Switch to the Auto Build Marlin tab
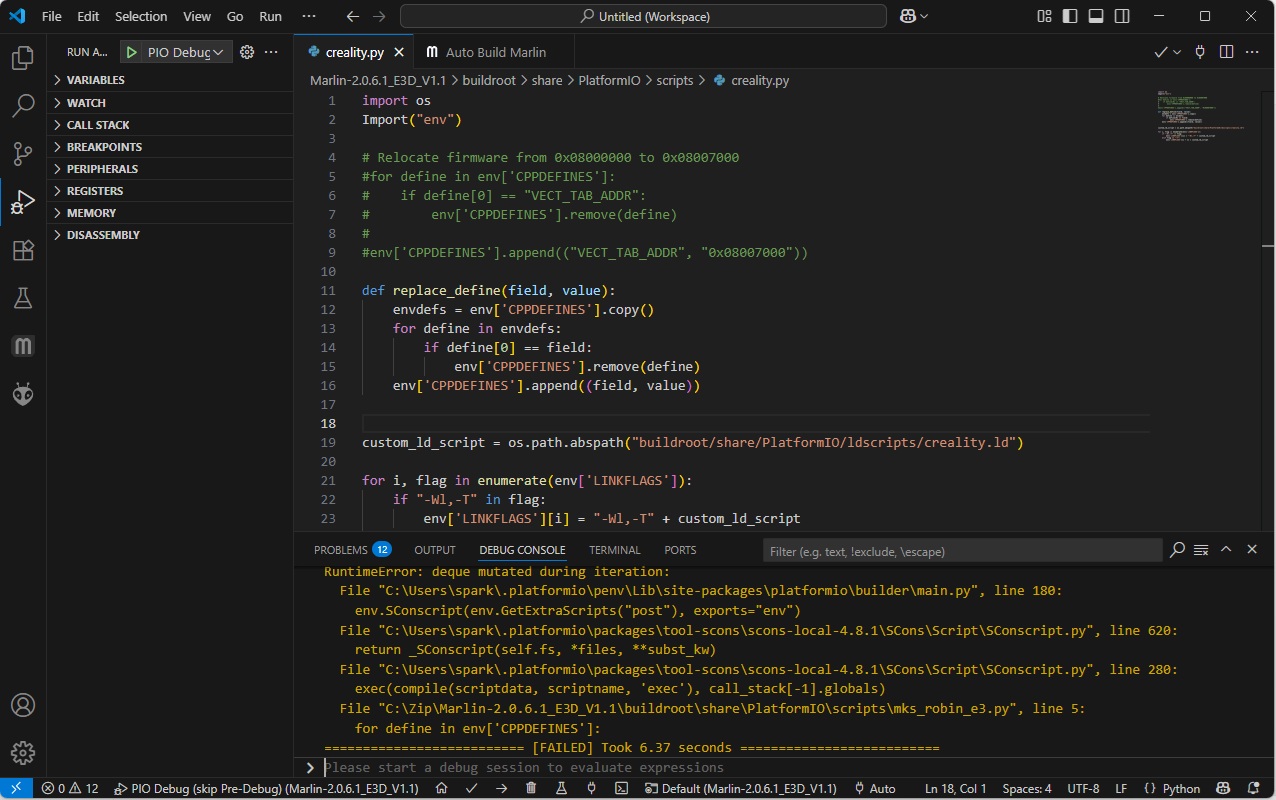This screenshot has width=1276, height=800. tap(495, 52)
